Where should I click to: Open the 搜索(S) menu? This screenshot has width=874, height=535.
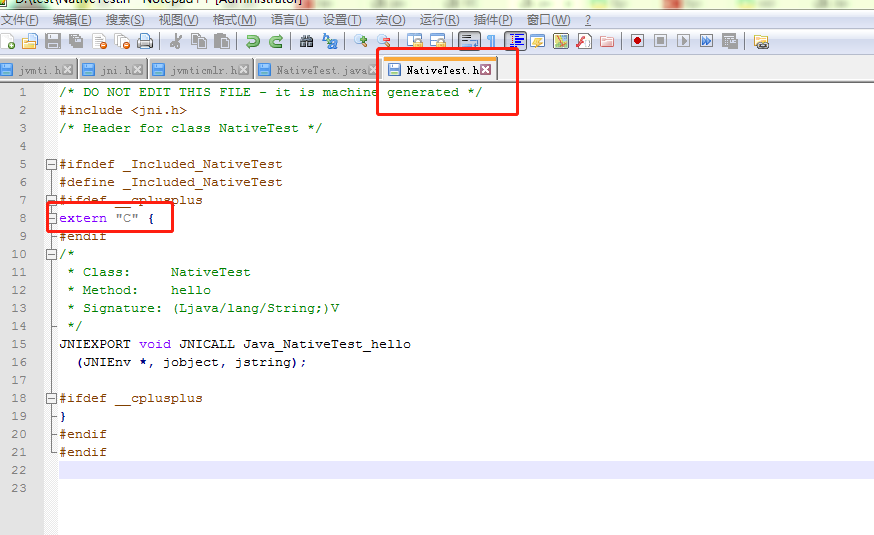(125, 20)
